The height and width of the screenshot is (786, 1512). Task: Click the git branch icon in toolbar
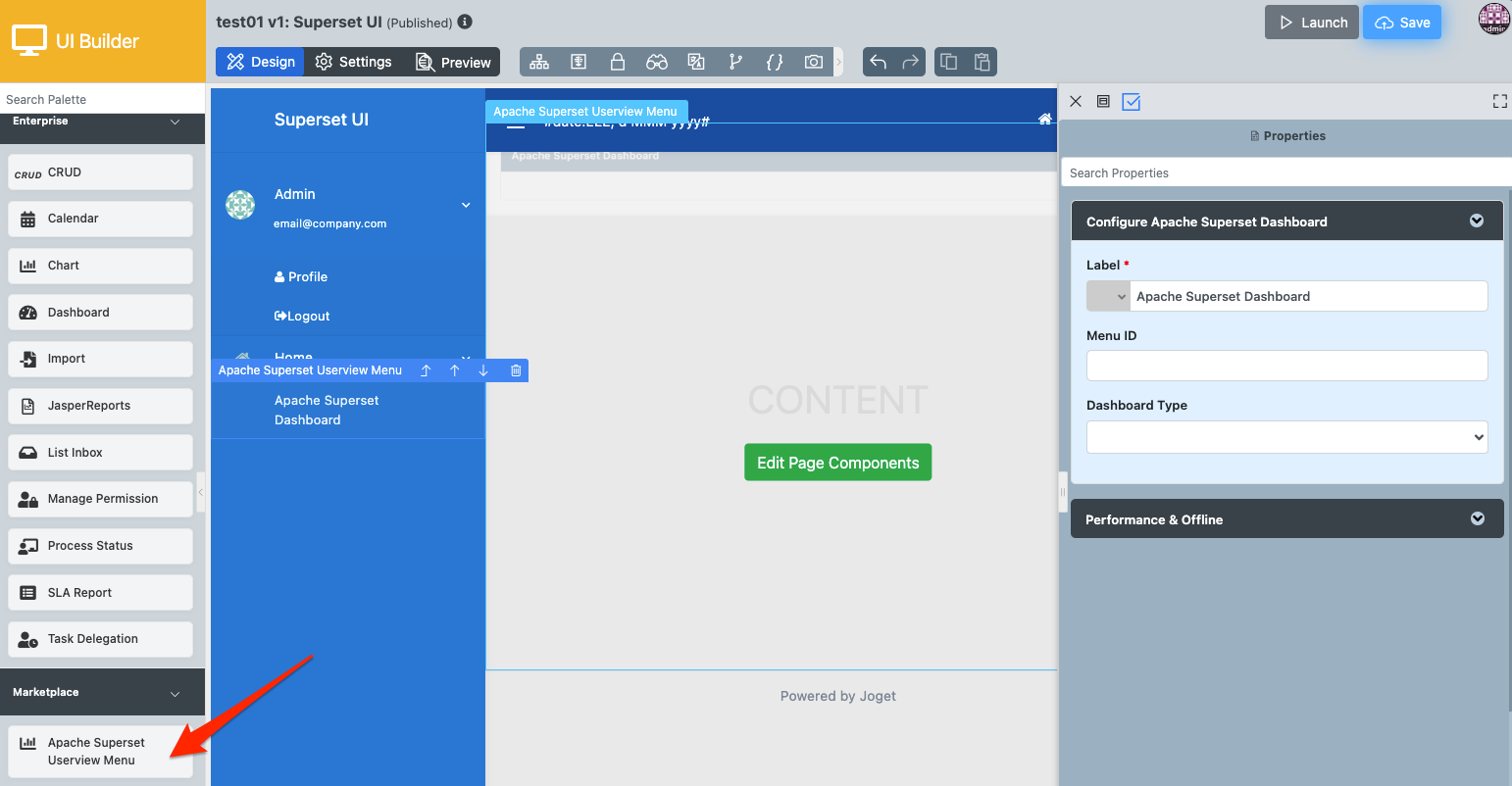click(x=735, y=62)
